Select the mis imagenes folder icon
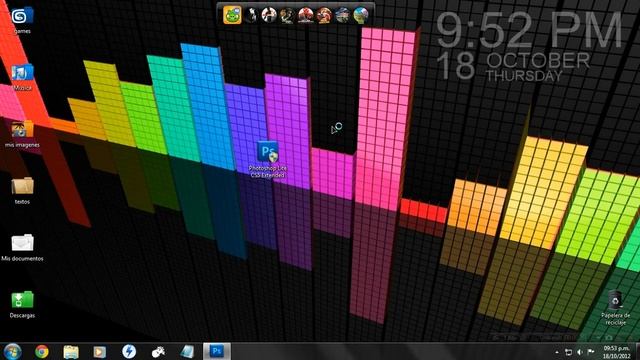The image size is (640, 360). click(22, 134)
